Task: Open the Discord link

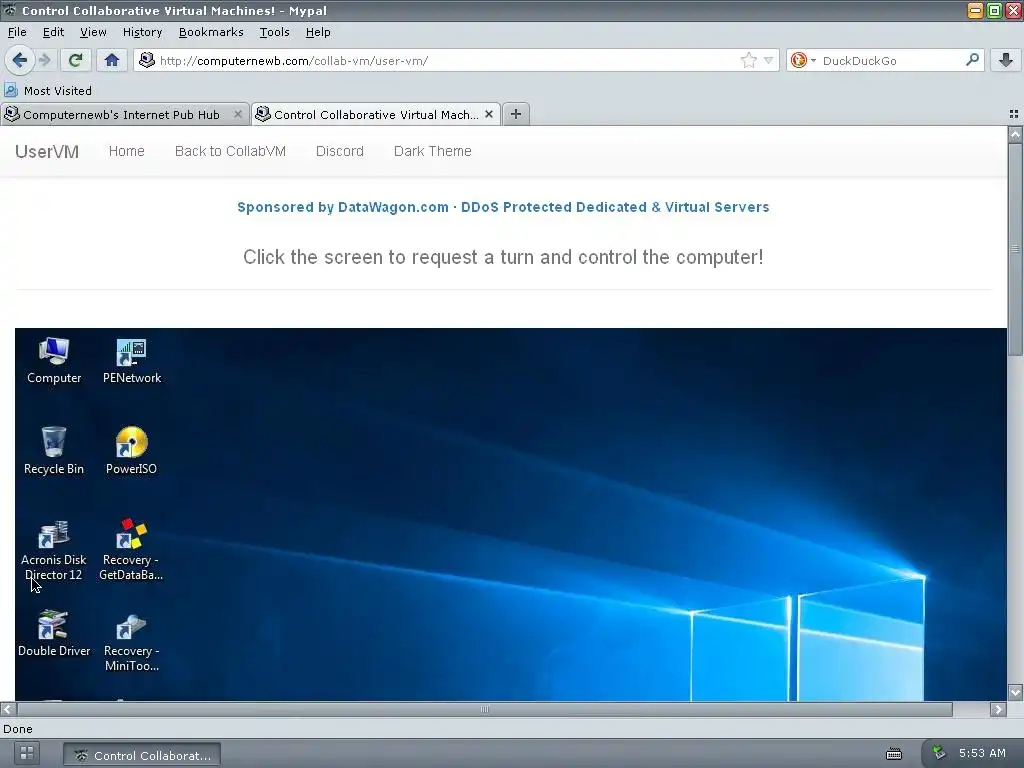Action: point(340,151)
